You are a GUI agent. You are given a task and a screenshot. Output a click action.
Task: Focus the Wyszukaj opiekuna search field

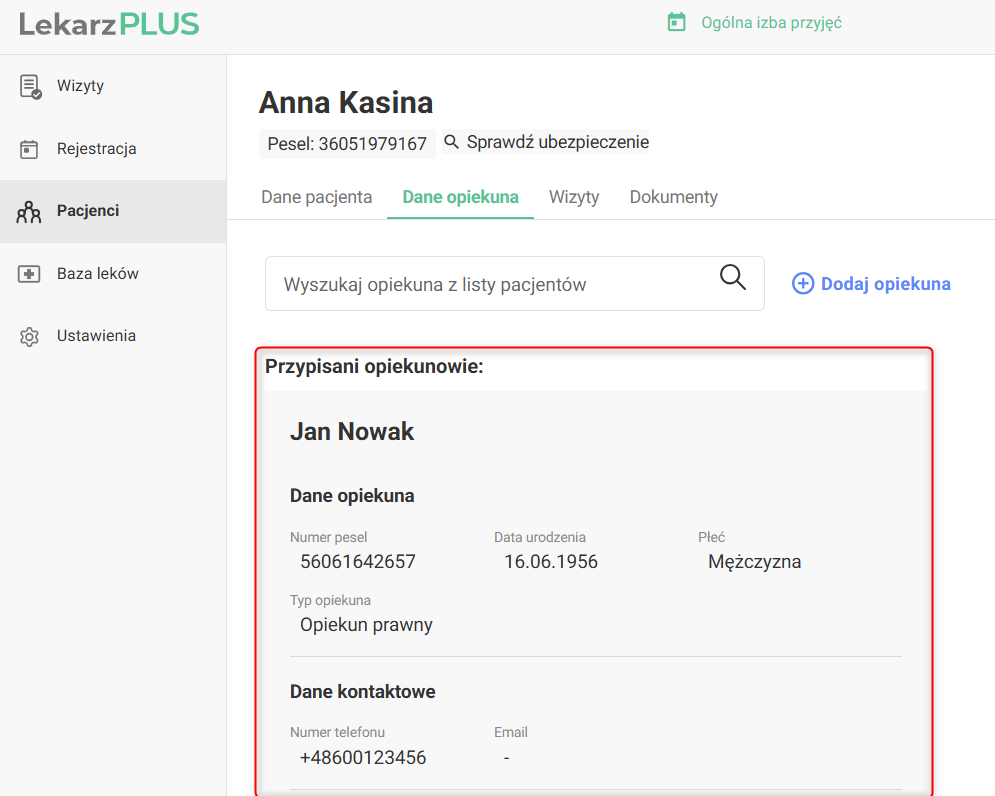(x=490, y=284)
